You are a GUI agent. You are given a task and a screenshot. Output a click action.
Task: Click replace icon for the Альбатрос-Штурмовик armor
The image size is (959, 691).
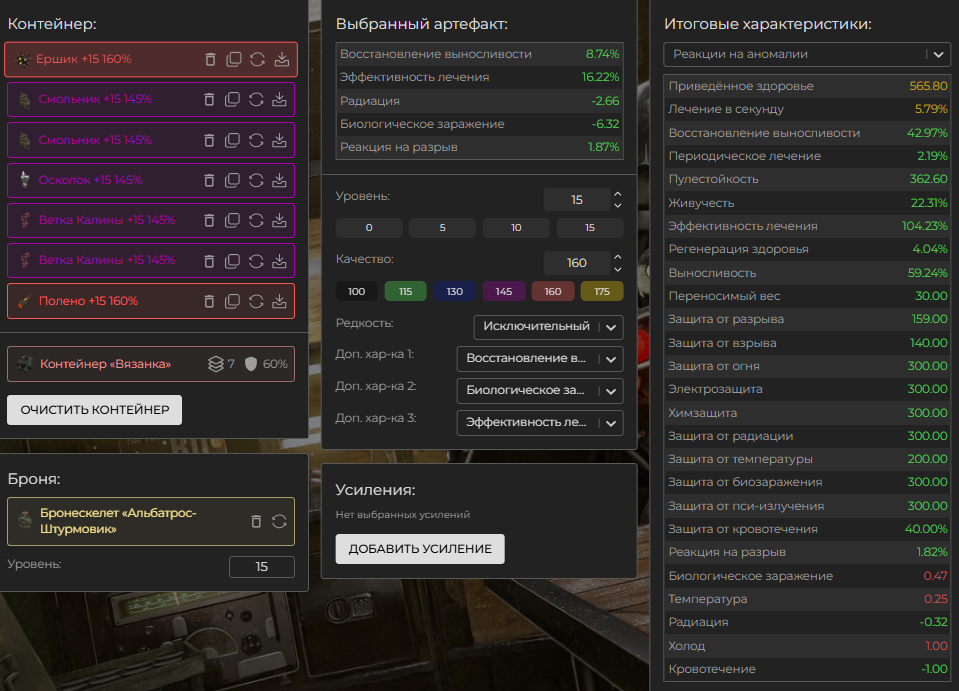[279, 521]
